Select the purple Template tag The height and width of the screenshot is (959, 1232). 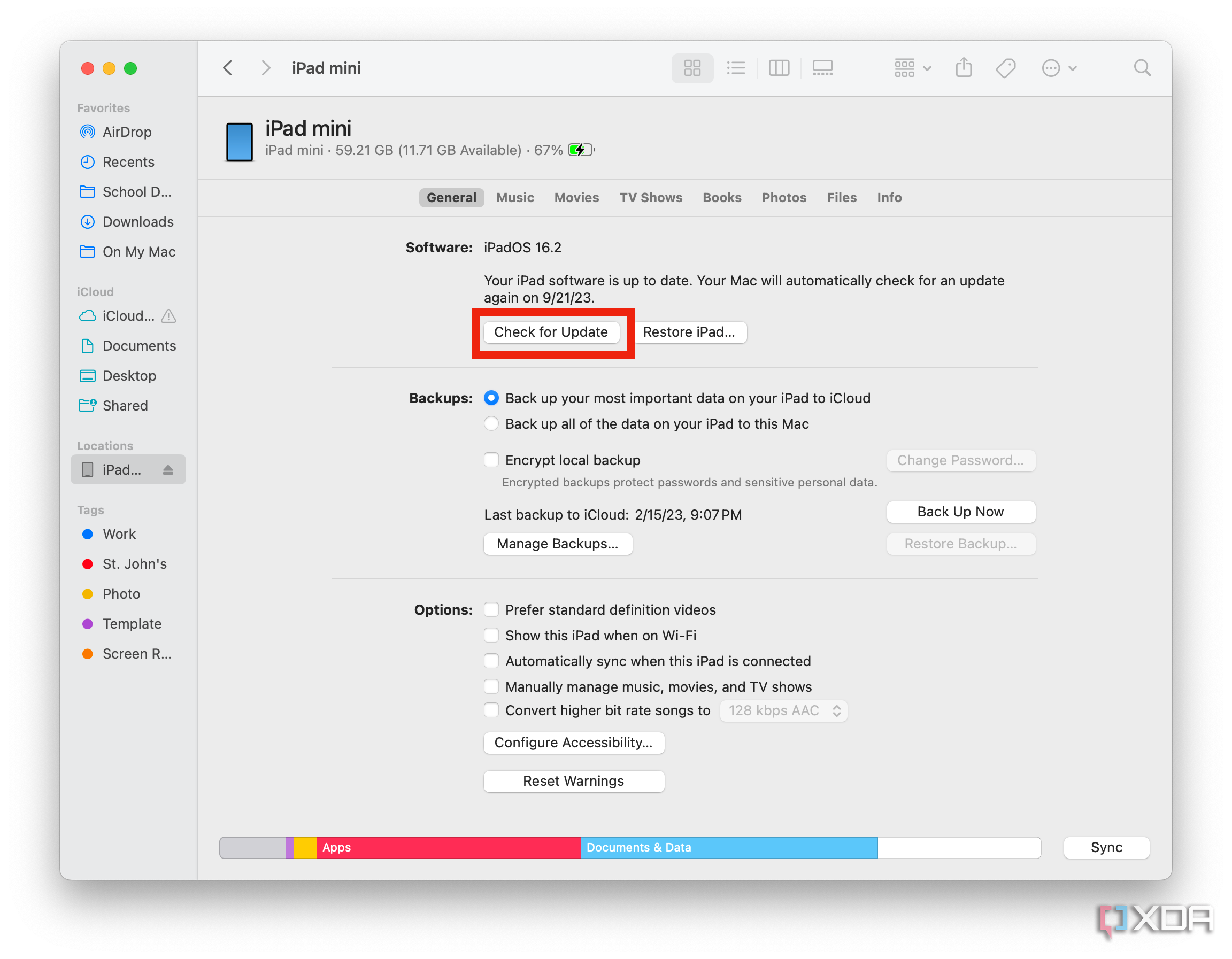click(127, 623)
